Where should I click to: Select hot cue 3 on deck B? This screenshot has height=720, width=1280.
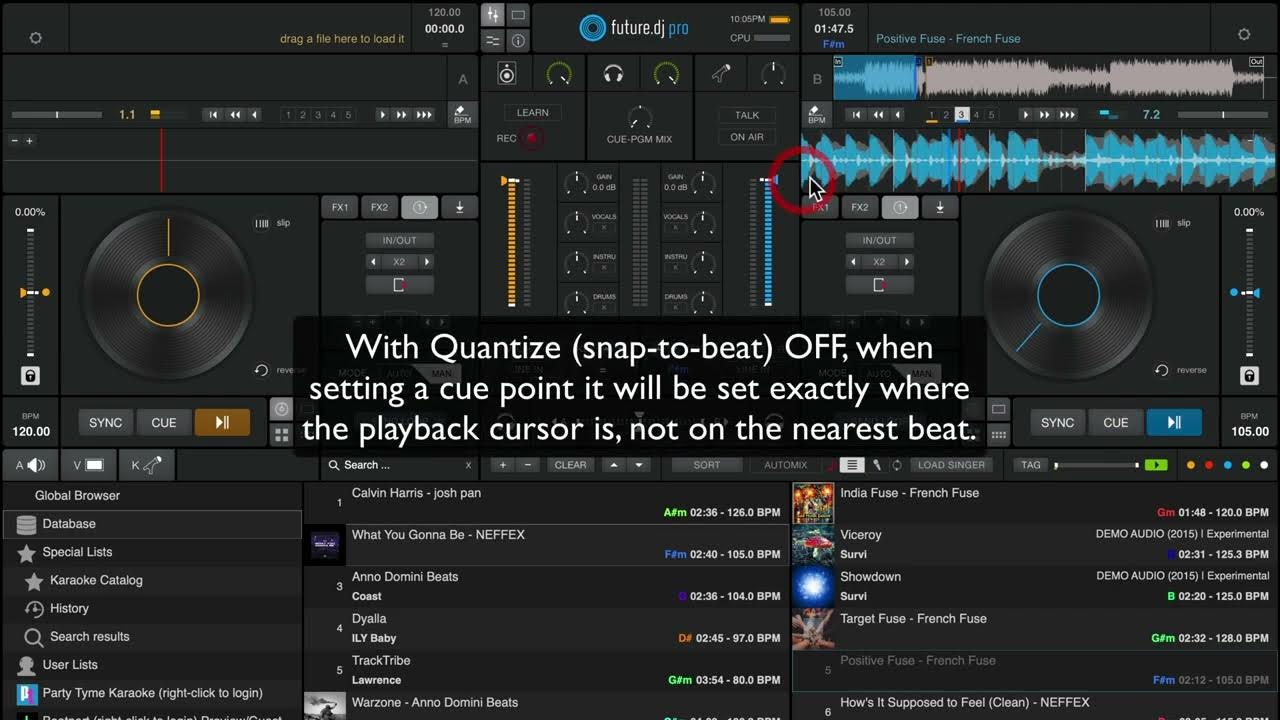click(962, 115)
